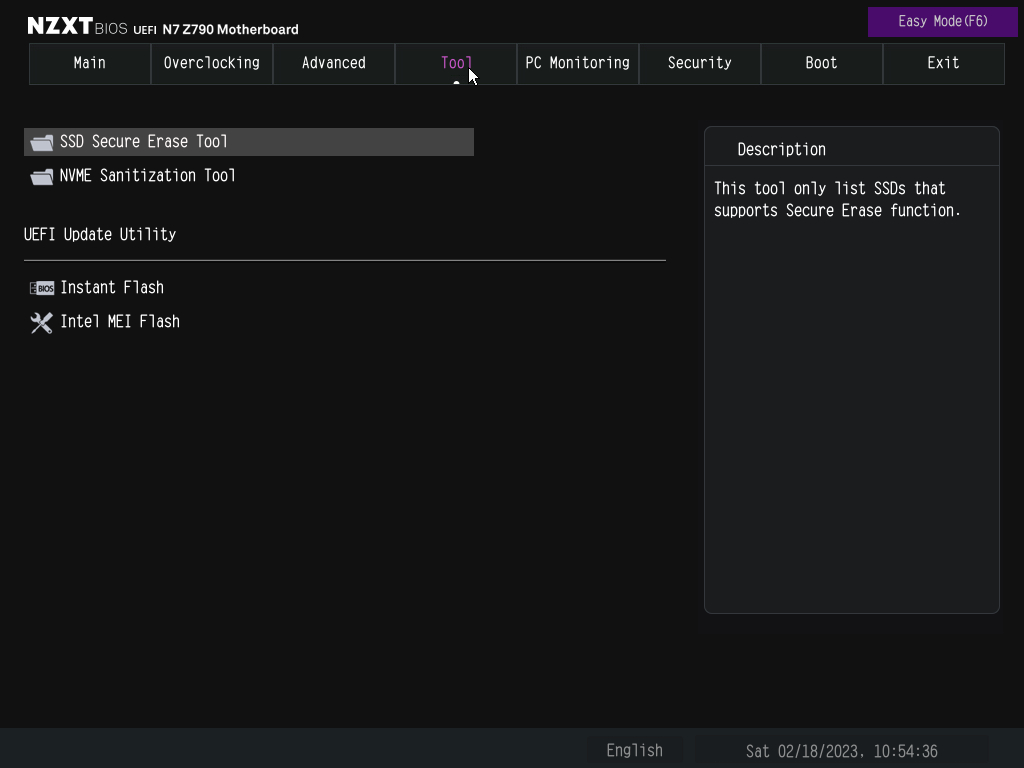Select the Instant Flash BIOS icon

point(41,287)
